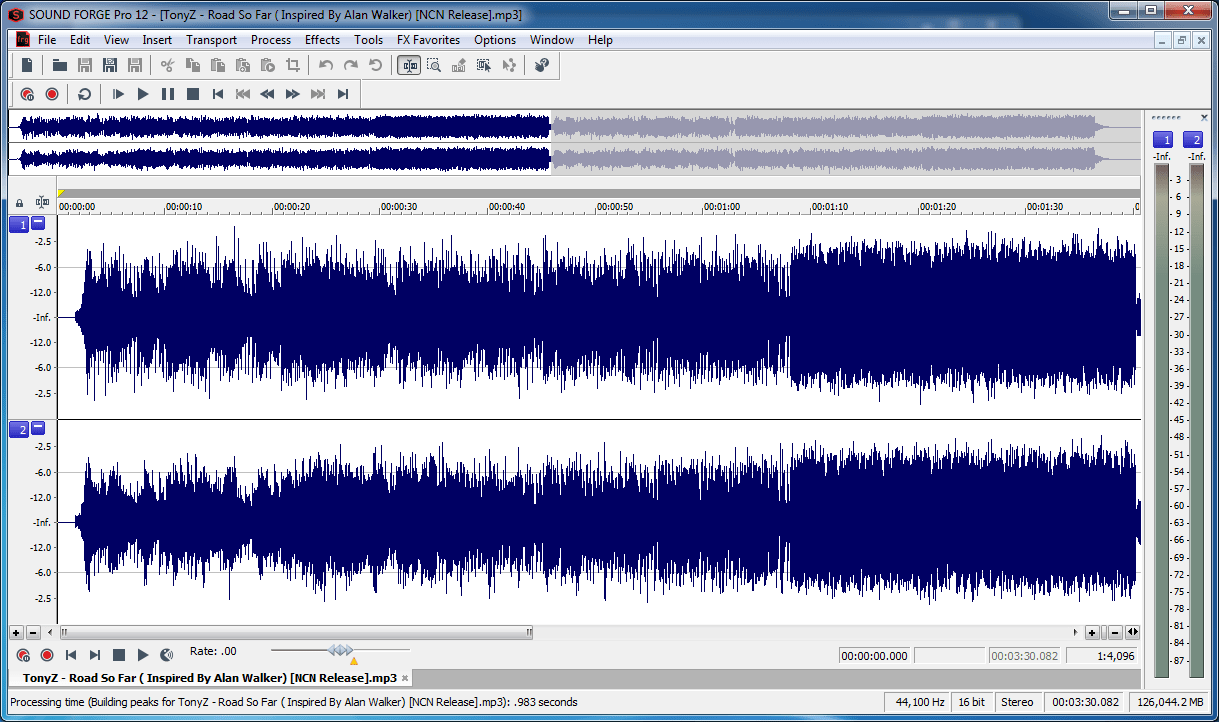The image size is (1219, 722).
Task: Open the FX Favorites menu
Action: coord(428,40)
